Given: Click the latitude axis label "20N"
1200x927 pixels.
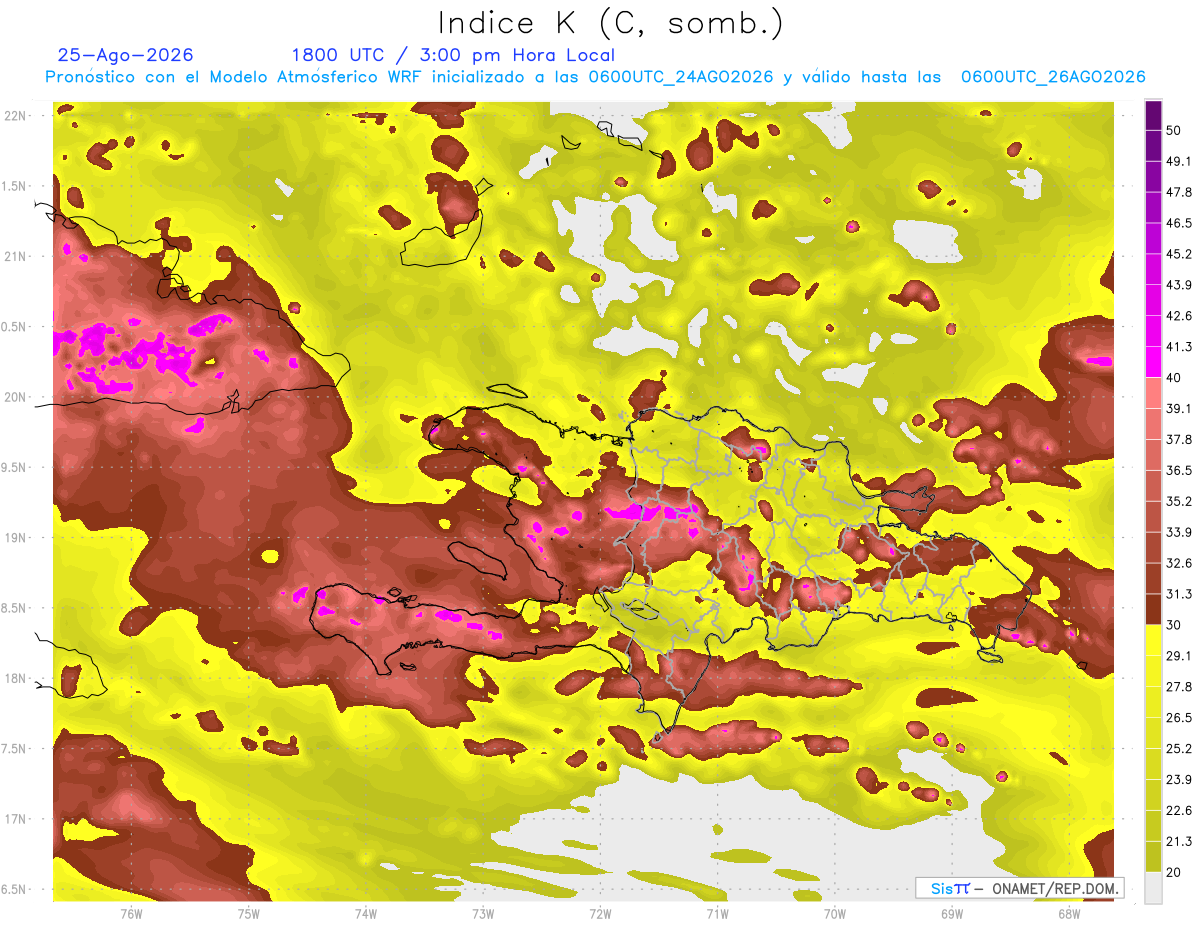Looking at the screenshot, I should (x=16, y=397).
